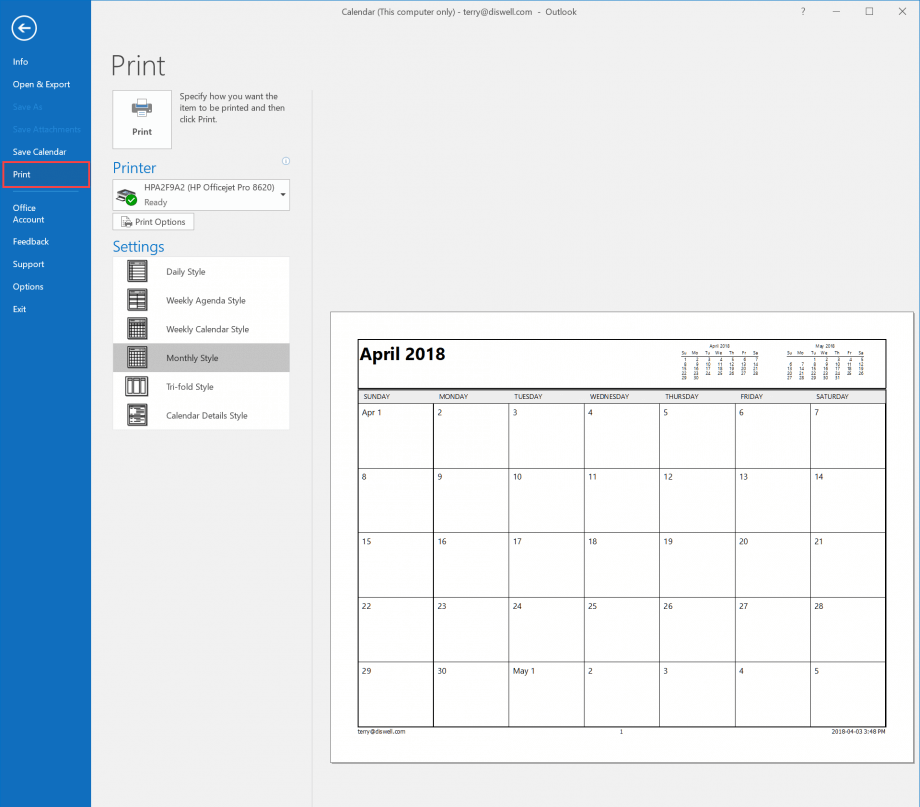Click Exit to close Outlook

click(x=19, y=308)
